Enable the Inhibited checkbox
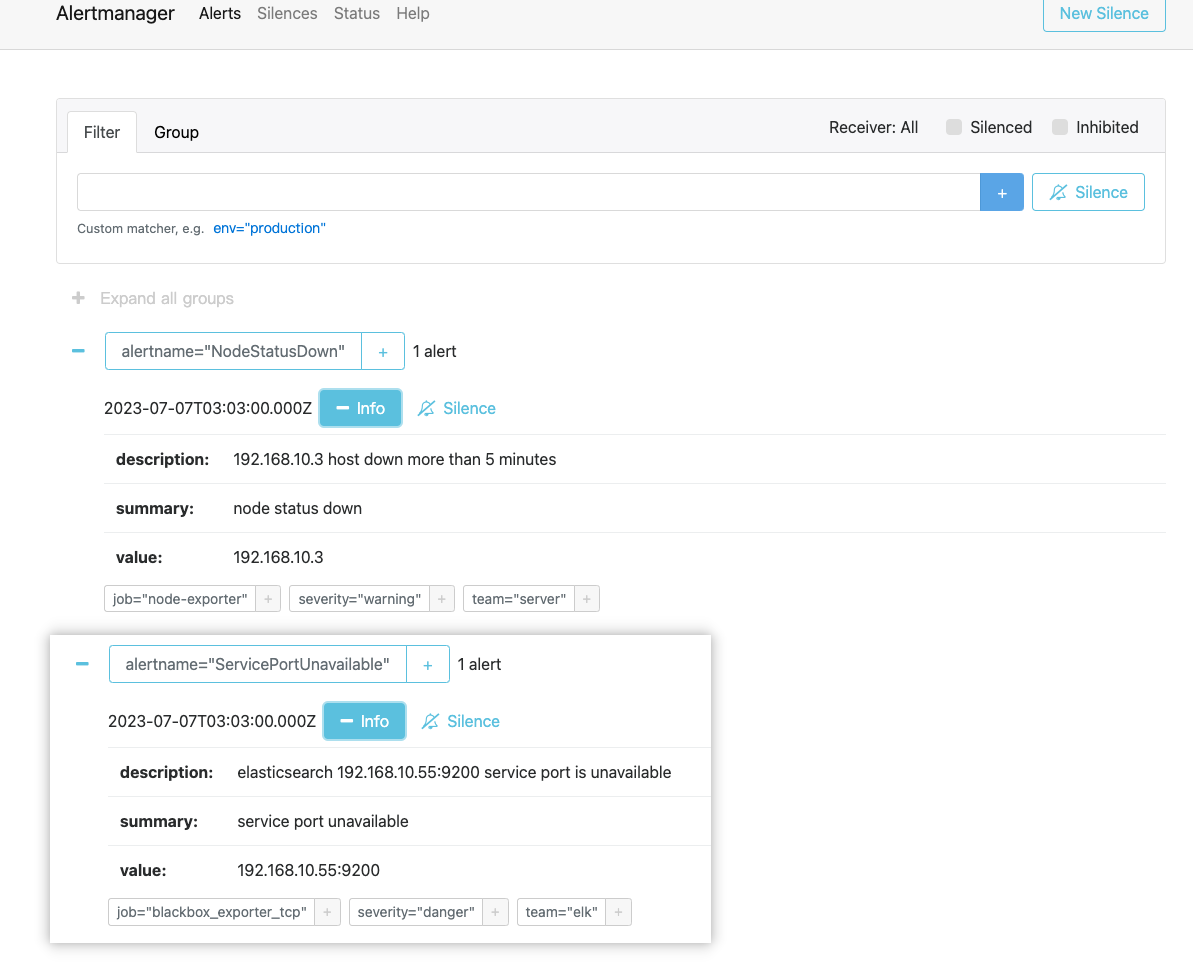 1060,127
